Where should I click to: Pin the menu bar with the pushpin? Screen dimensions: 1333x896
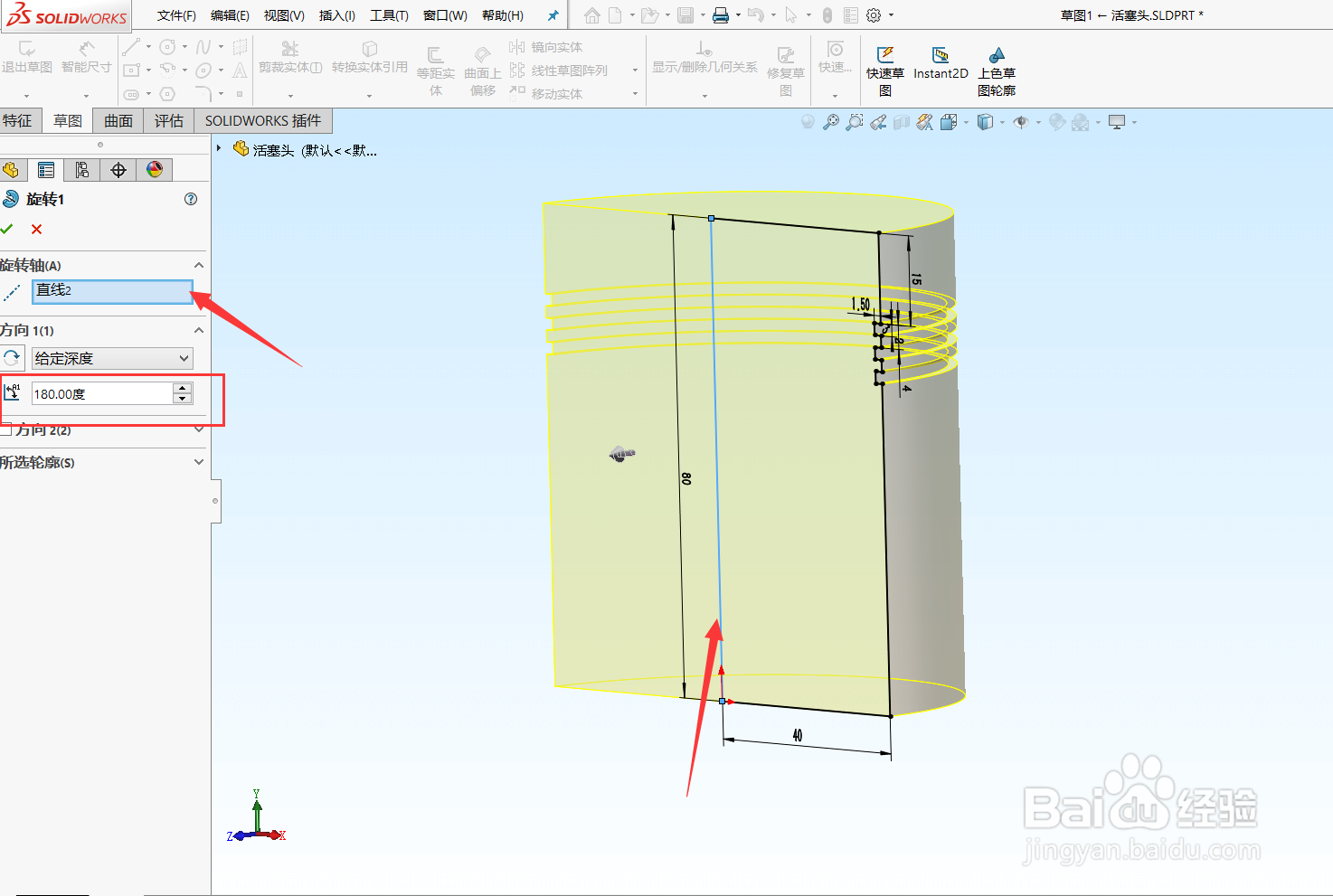pyautogui.click(x=552, y=15)
